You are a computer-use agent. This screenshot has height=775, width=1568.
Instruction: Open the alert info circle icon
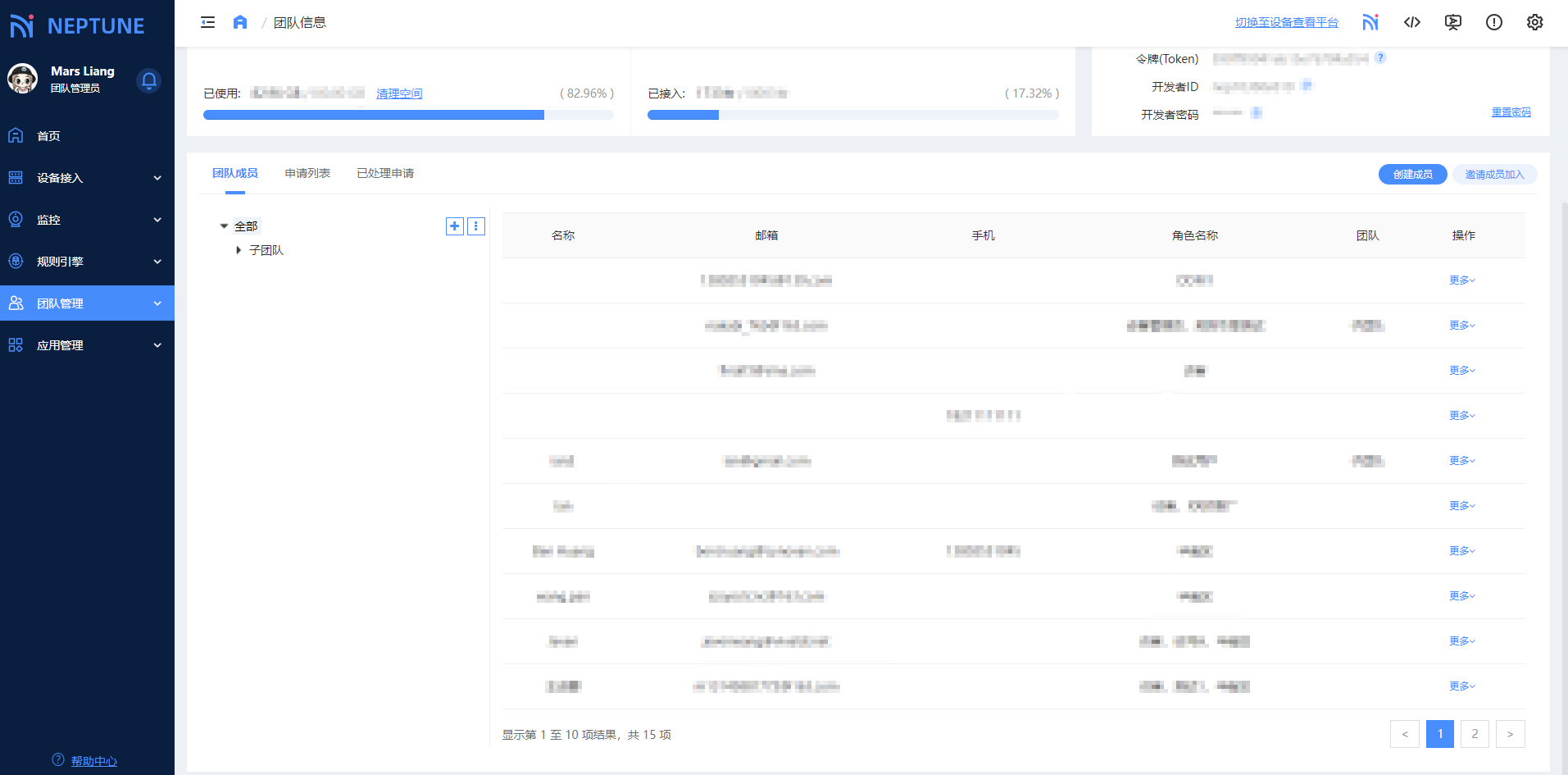click(x=1493, y=22)
